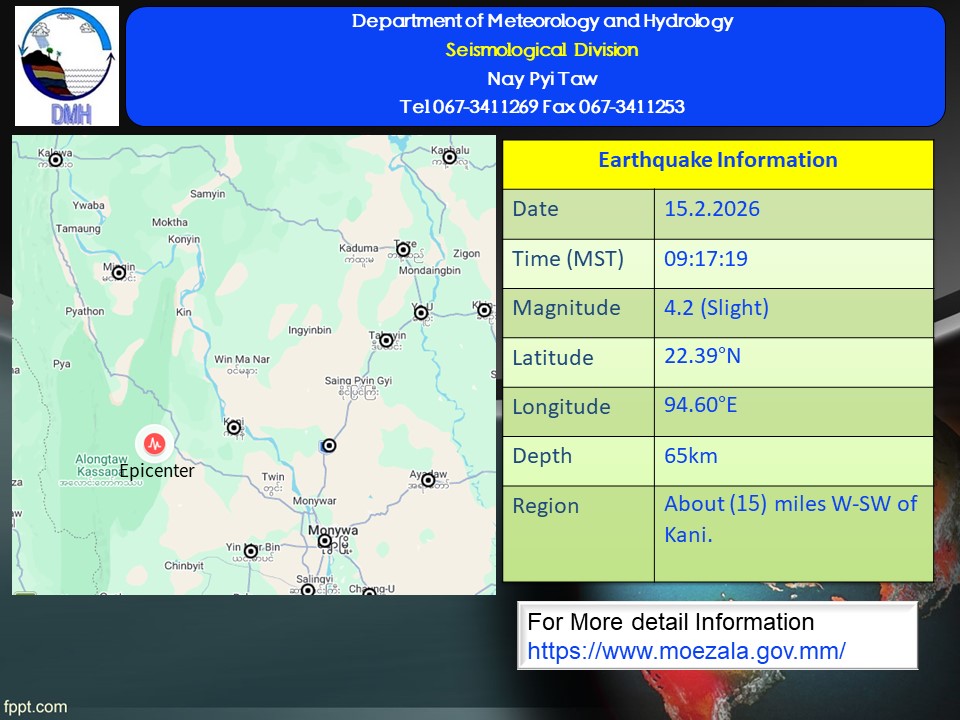The image size is (960, 720).
Task: Open the moezala.gov.mm link
Action: coord(686,650)
